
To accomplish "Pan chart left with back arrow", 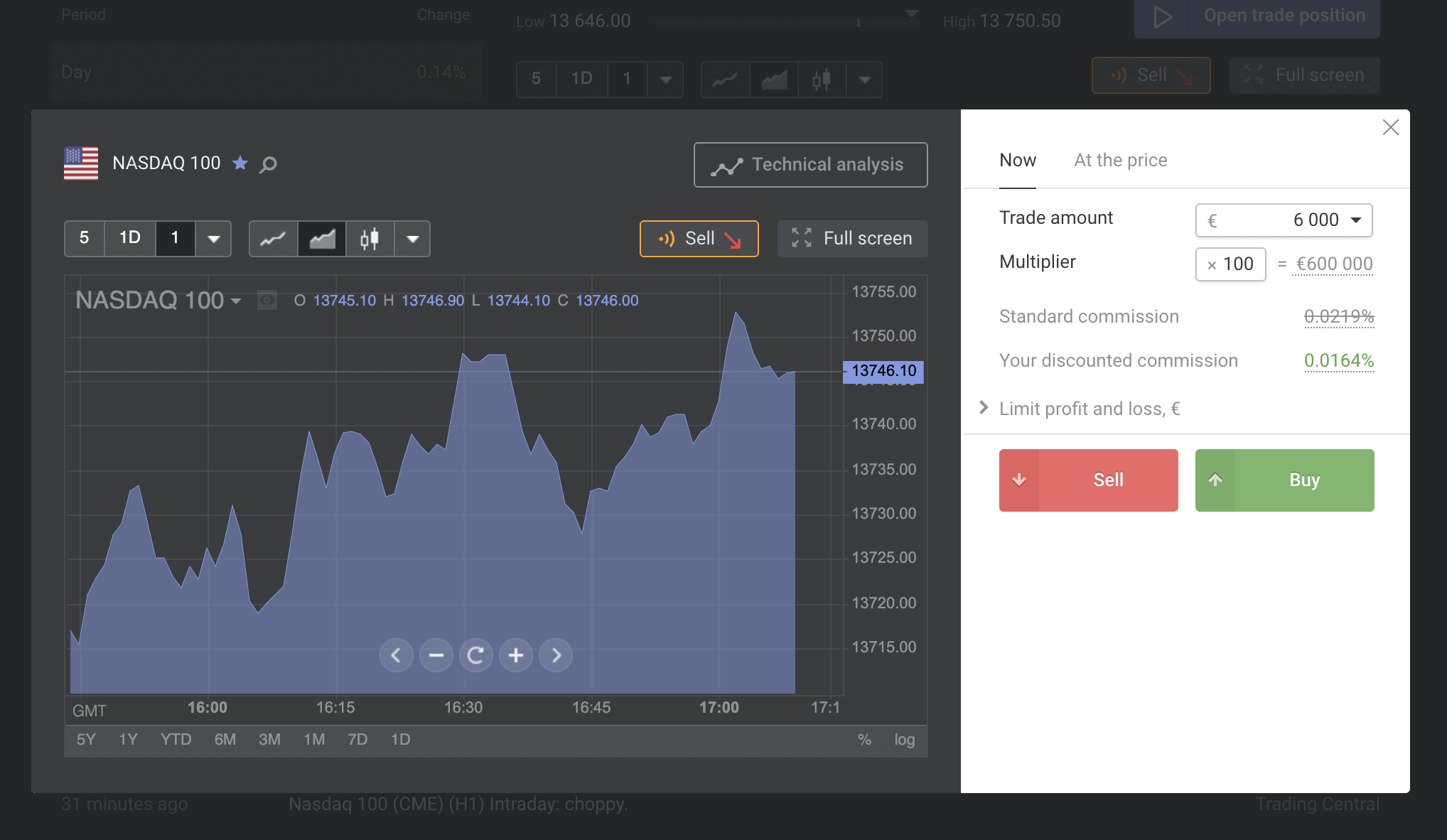I will tap(396, 655).
